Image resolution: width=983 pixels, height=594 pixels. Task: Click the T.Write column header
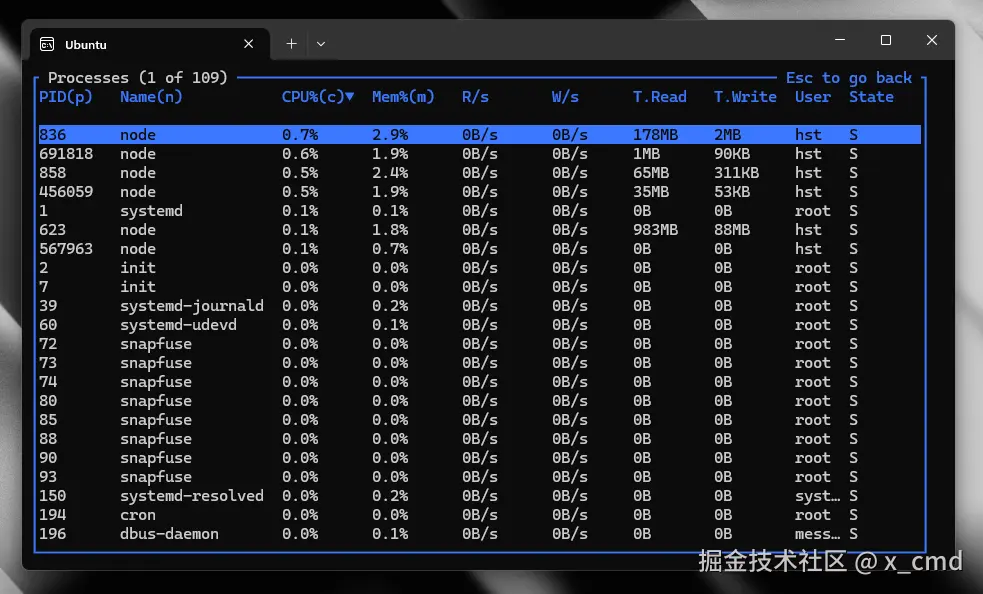[745, 97]
